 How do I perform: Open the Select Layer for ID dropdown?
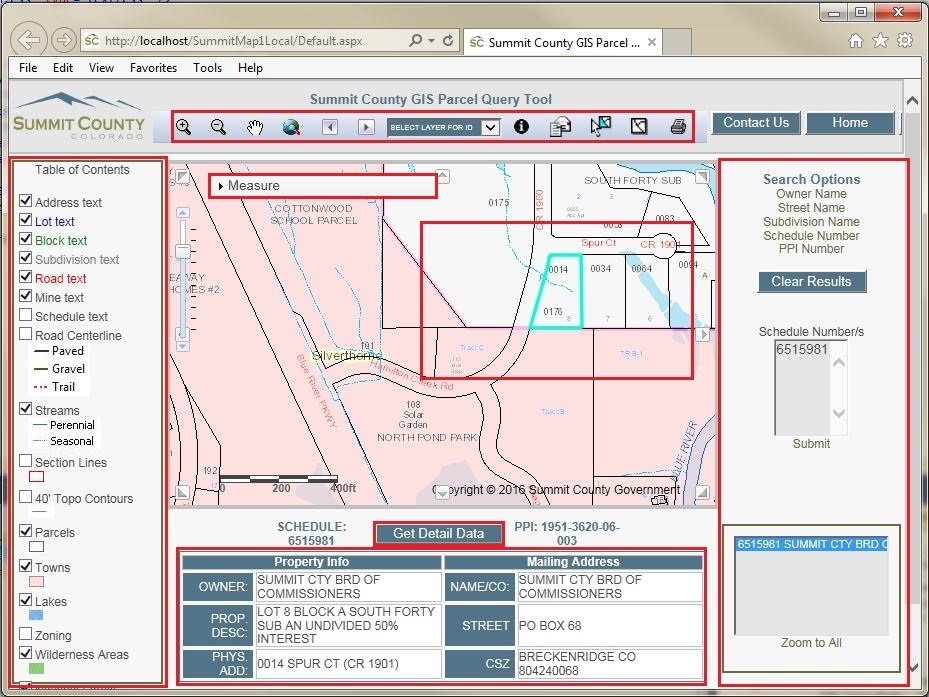point(490,128)
